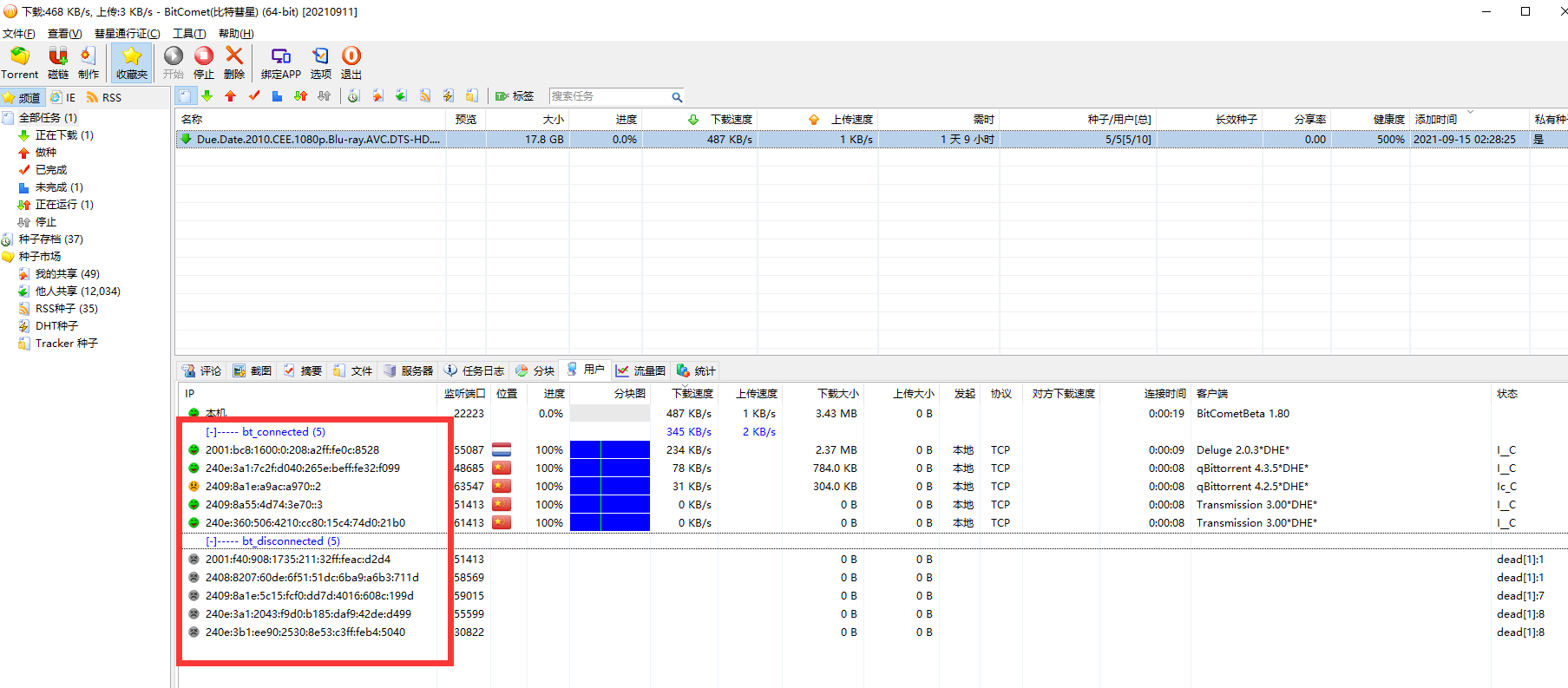Screen dimensions: 1568x688
Task: Open the 彗星通行证 menu
Action: tap(127, 34)
